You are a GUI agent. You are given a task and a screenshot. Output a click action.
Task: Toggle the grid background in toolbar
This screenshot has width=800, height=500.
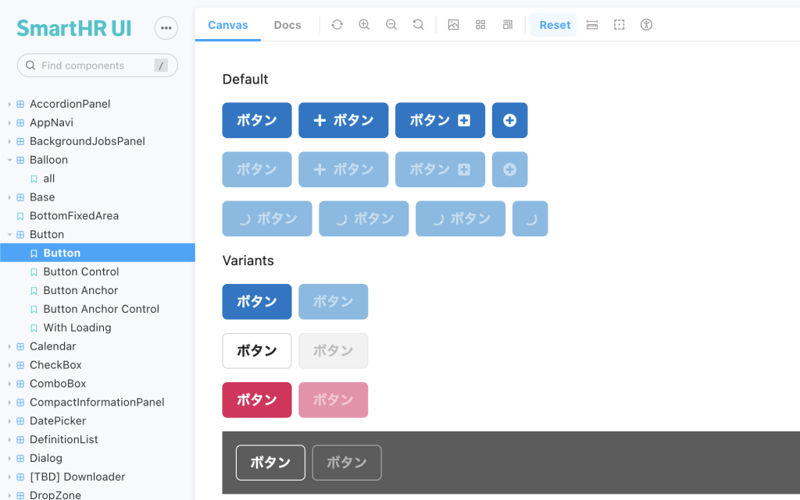point(481,25)
